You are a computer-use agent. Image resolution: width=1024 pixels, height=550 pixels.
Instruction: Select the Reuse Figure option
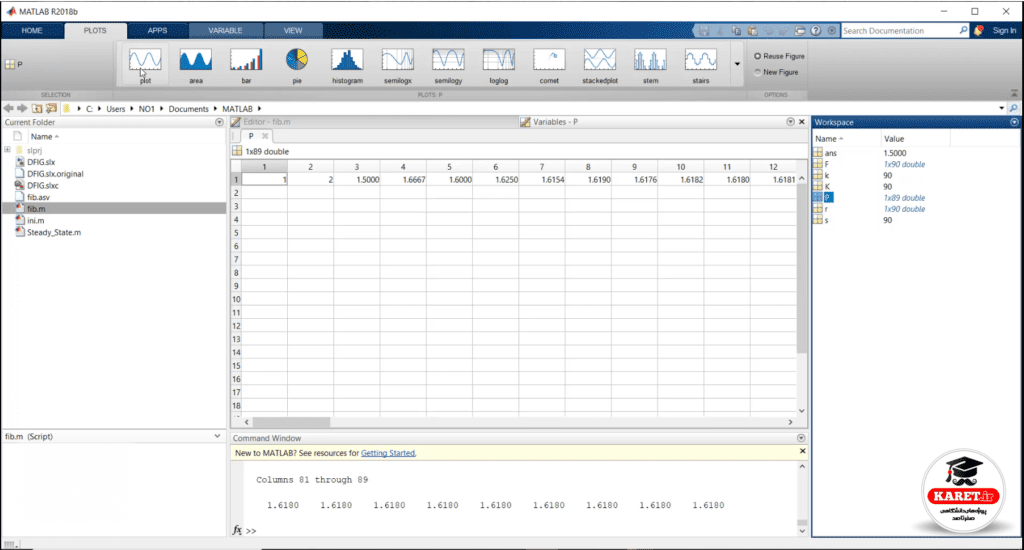[x=779, y=56]
